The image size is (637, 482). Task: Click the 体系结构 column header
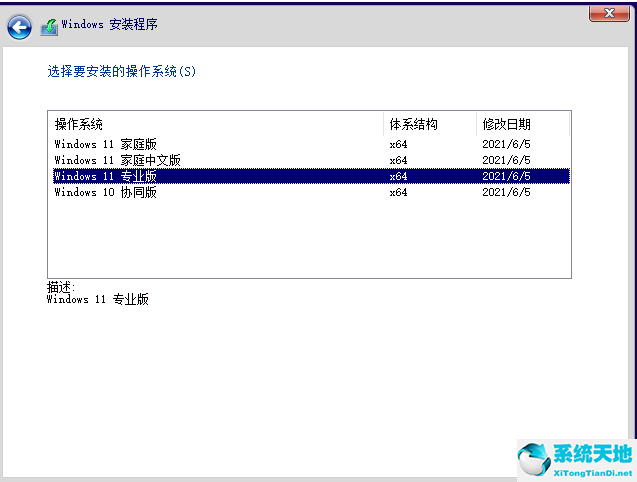[x=430, y=124]
